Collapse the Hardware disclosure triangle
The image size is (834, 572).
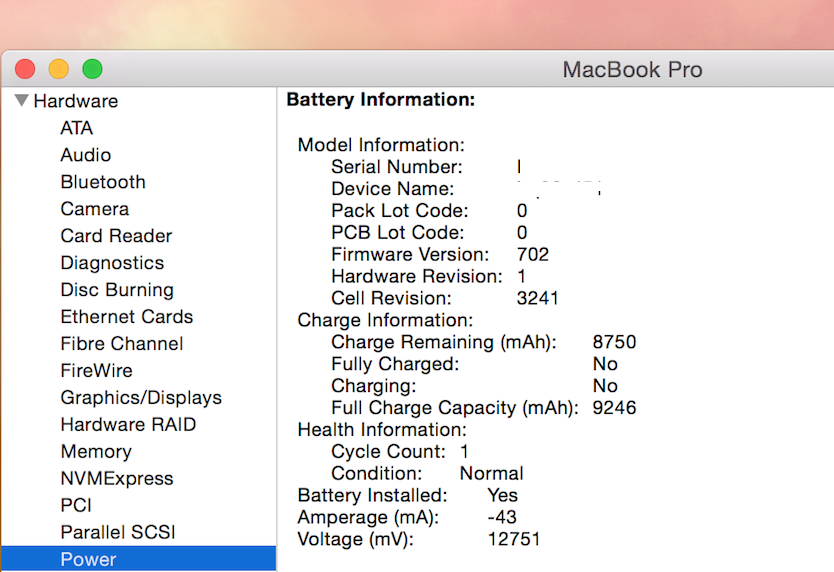point(21,100)
